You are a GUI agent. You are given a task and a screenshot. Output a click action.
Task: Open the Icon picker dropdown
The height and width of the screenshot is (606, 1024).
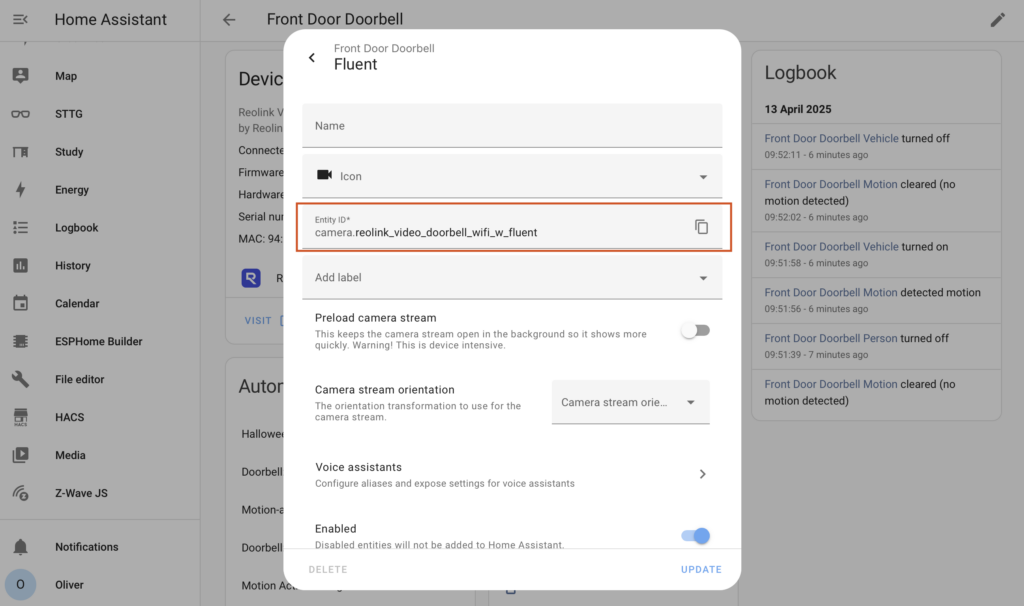pyautogui.click(x=512, y=176)
